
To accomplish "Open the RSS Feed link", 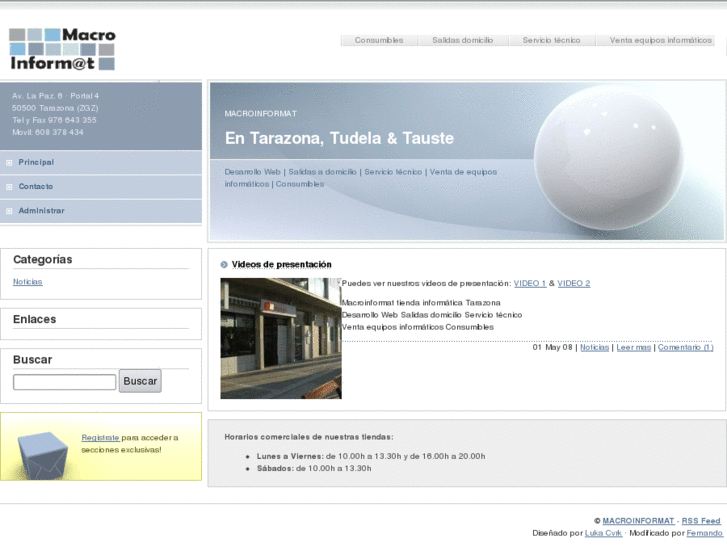I will (701, 521).
